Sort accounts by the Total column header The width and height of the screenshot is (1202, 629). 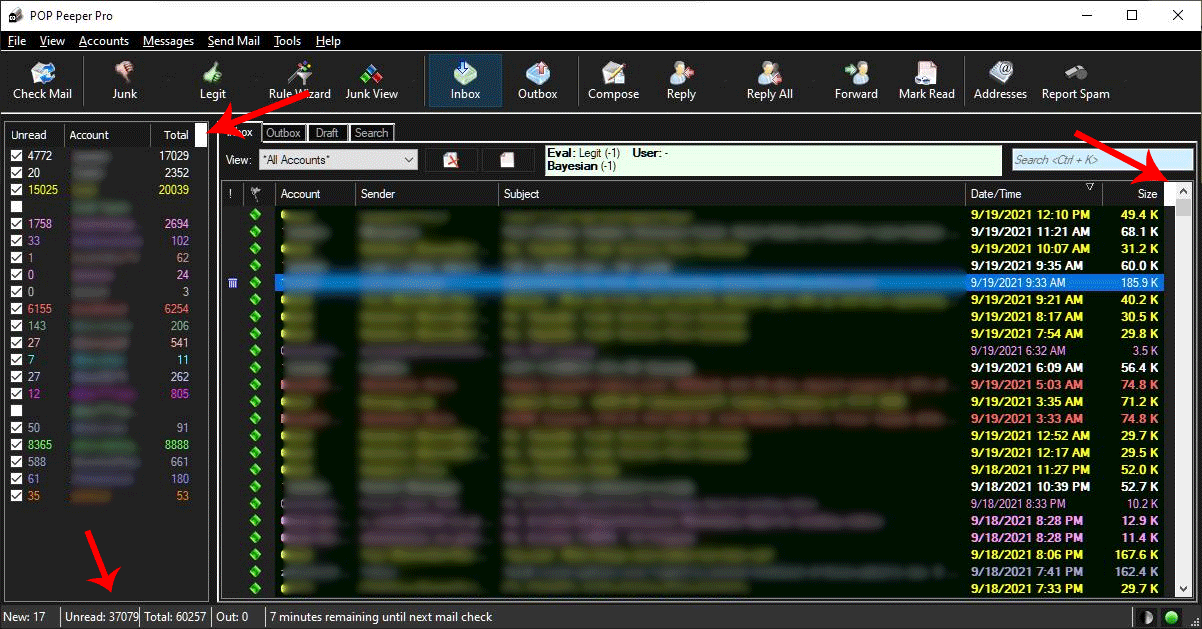coord(173,135)
